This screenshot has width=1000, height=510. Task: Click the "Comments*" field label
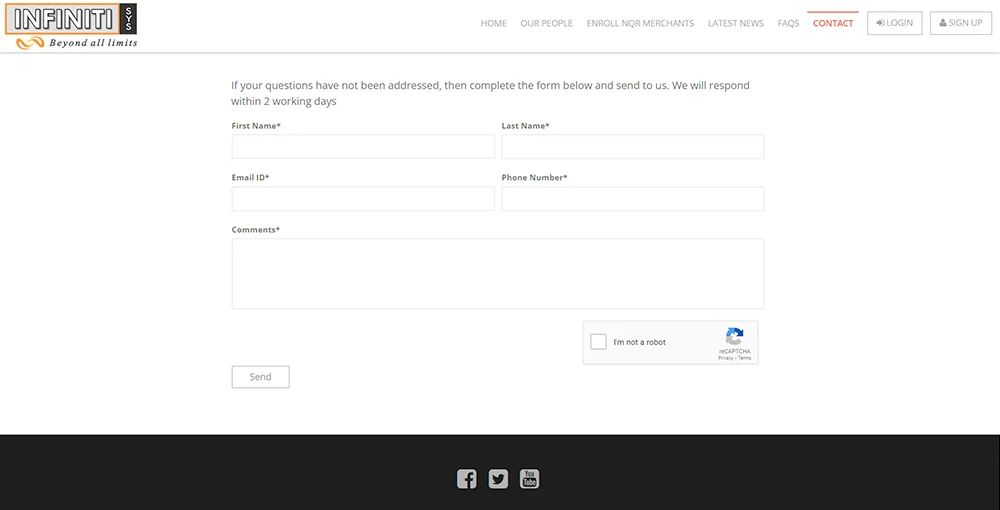[256, 230]
